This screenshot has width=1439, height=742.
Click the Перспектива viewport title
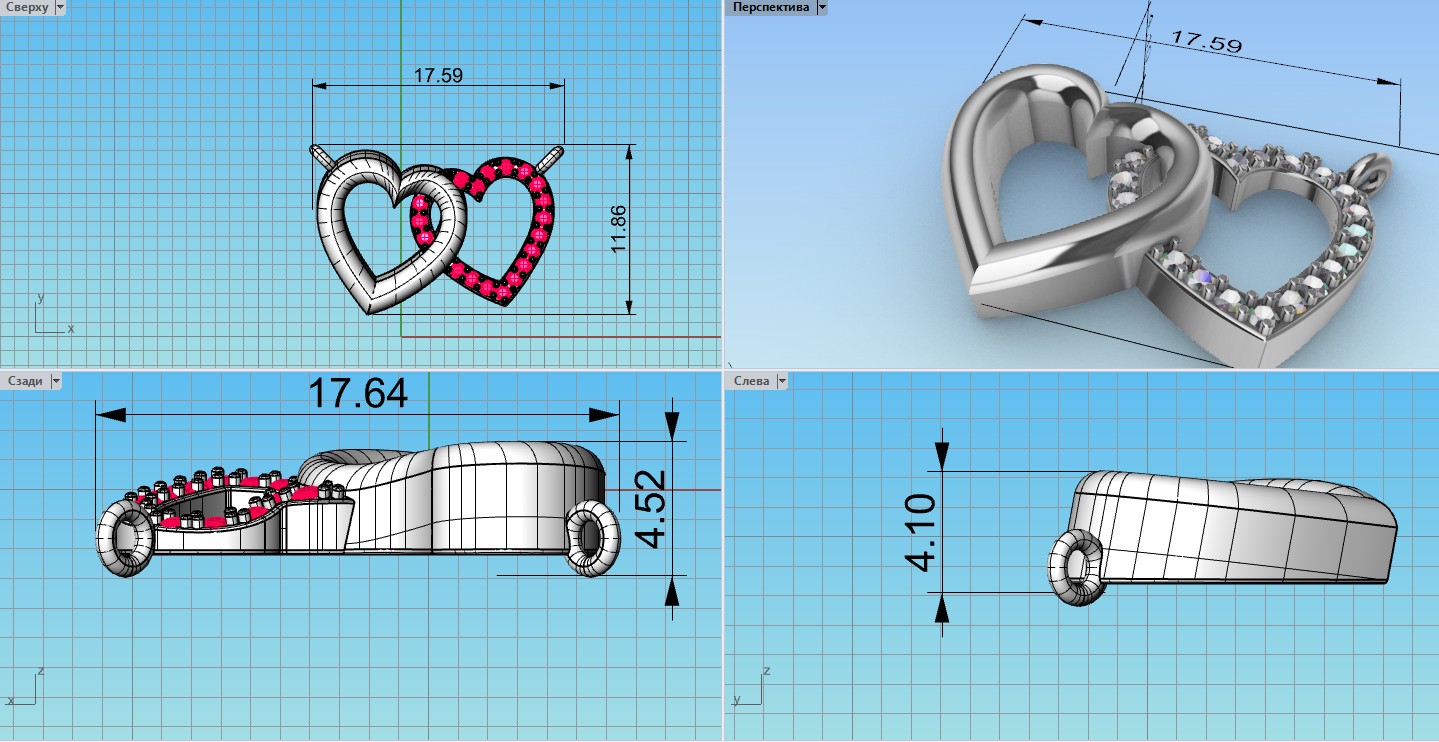(x=770, y=7)
